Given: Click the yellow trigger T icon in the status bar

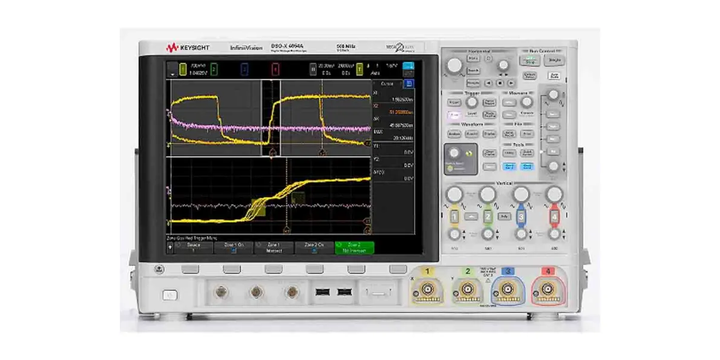Looking at the screenshot, I should [x=360, y=69].
